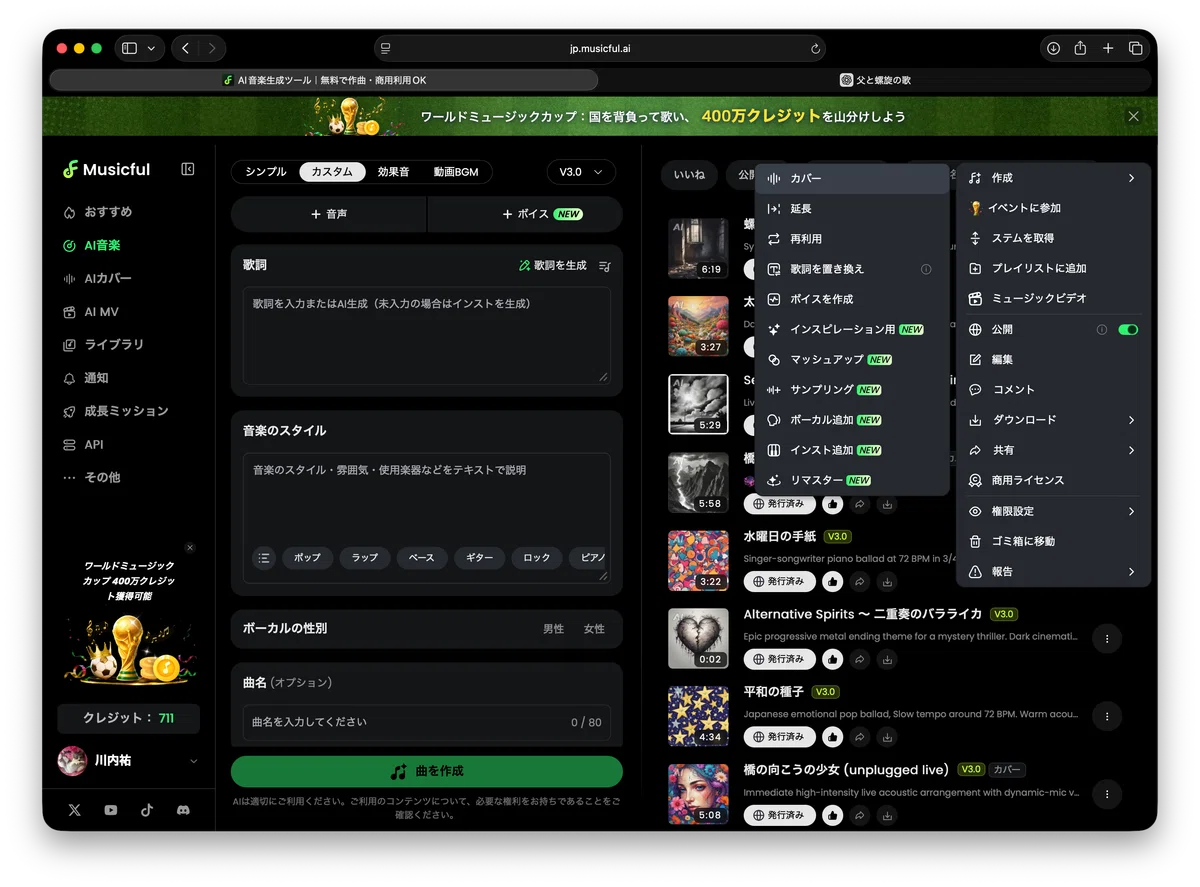The height and width of the screenshot is (887, 1200).
Task: Add ボイス voice input
Action: [526, 214]
